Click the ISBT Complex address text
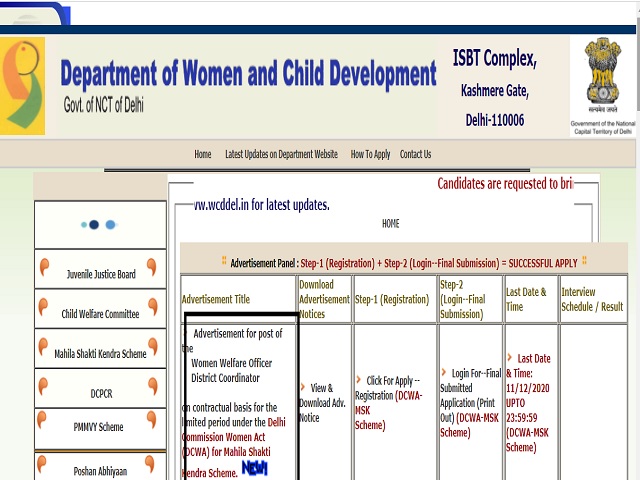Viewport: 640px width, 480px height. pyautogui.click(x=494, y=58)
